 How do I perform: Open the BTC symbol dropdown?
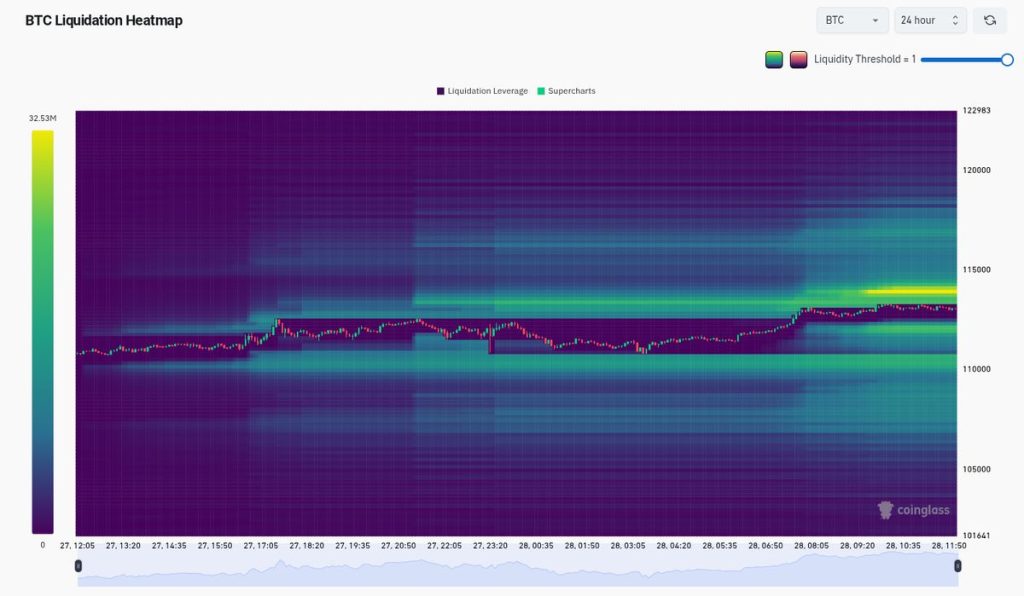pos(852,20)
